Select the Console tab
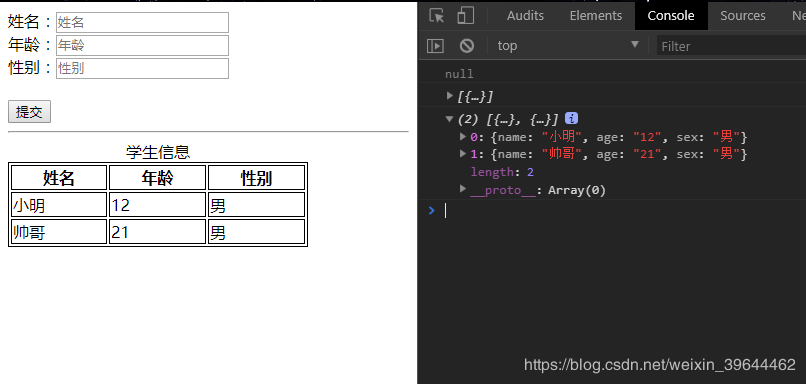 tap(671, 16)
